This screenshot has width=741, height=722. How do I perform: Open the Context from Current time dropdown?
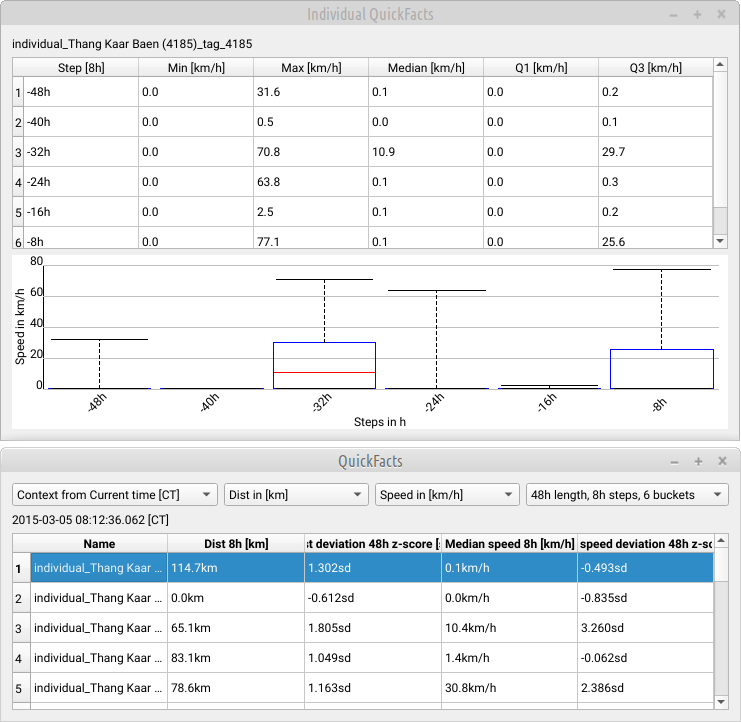[114, 495]
